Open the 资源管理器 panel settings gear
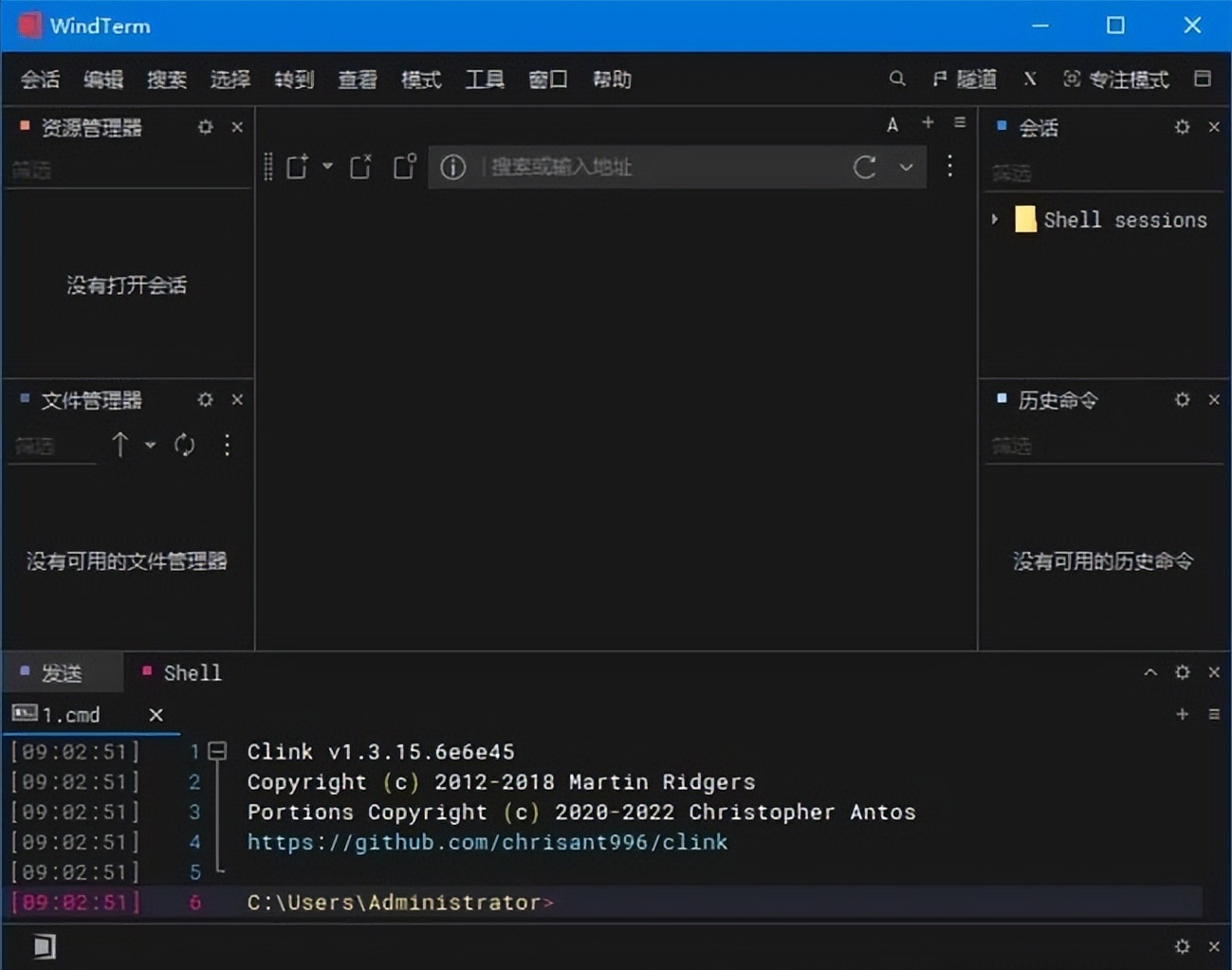This screenshot has height=970, width=1232. (x=205, y=127)
